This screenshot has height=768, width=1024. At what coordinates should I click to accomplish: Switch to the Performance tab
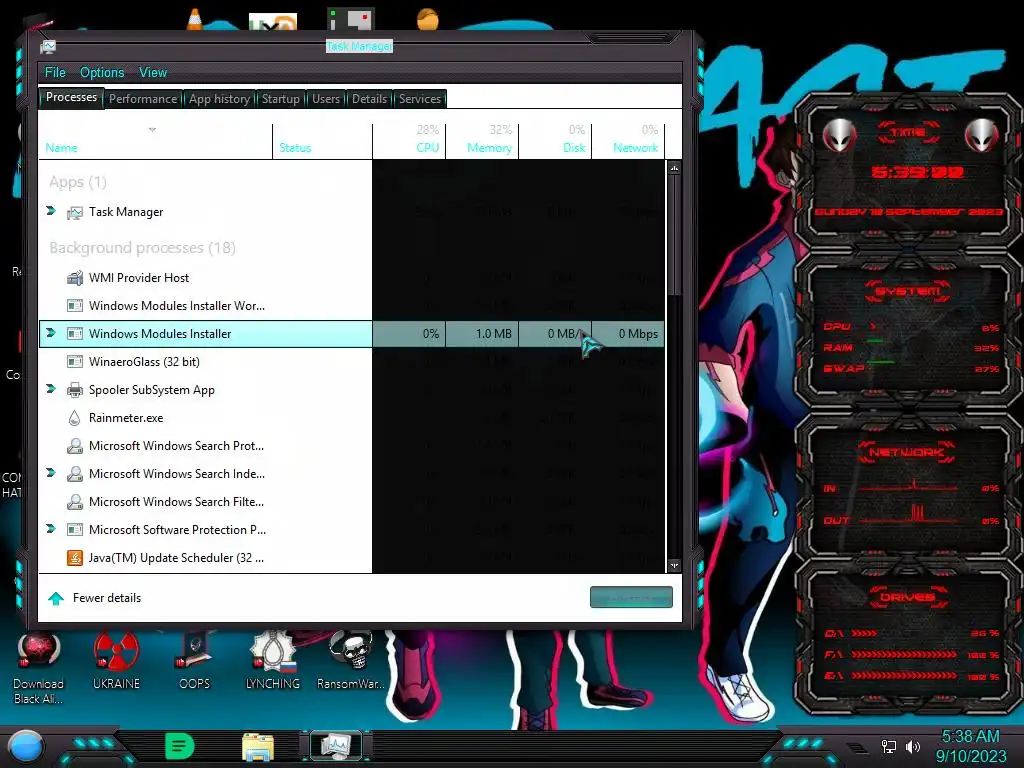click(143, 99)
